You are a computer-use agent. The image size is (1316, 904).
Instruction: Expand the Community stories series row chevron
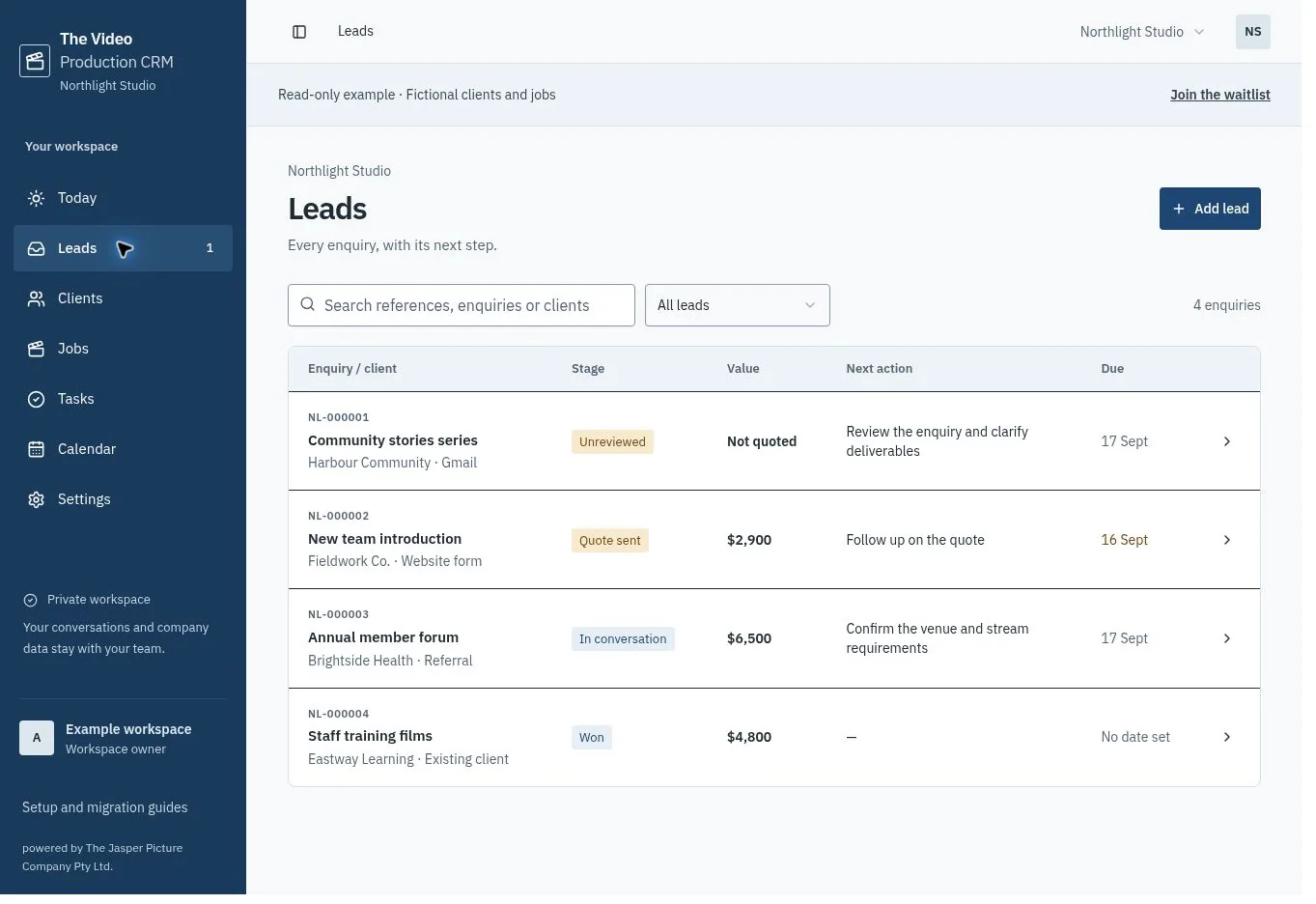1226,441
